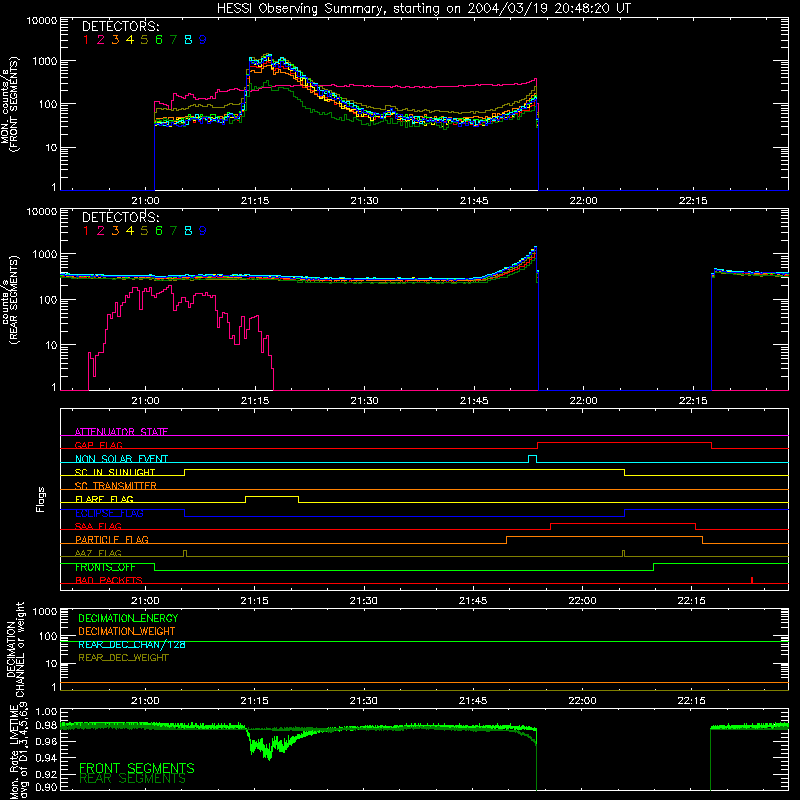Click 22:15 tick label under decimation plot
Image resolution: width=800 pixels, height=800 pixels.
click(x=691, y=701)
